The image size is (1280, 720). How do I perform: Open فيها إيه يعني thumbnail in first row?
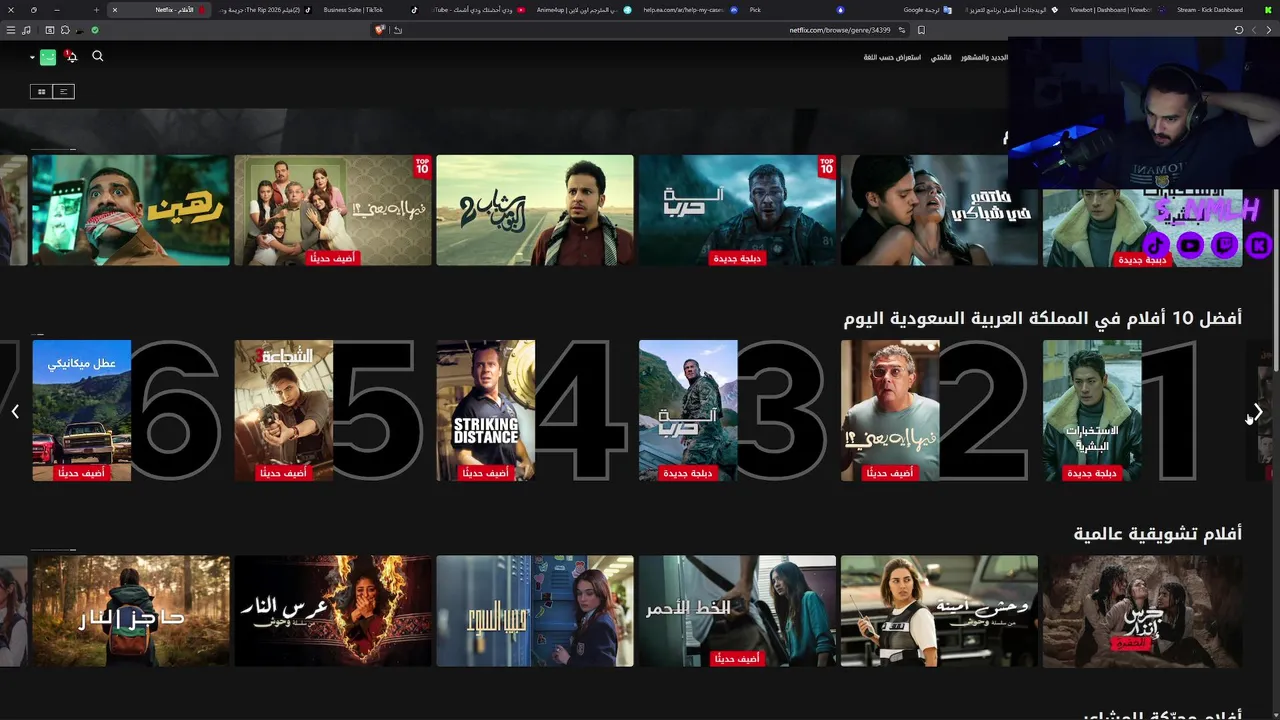point(333,210)
